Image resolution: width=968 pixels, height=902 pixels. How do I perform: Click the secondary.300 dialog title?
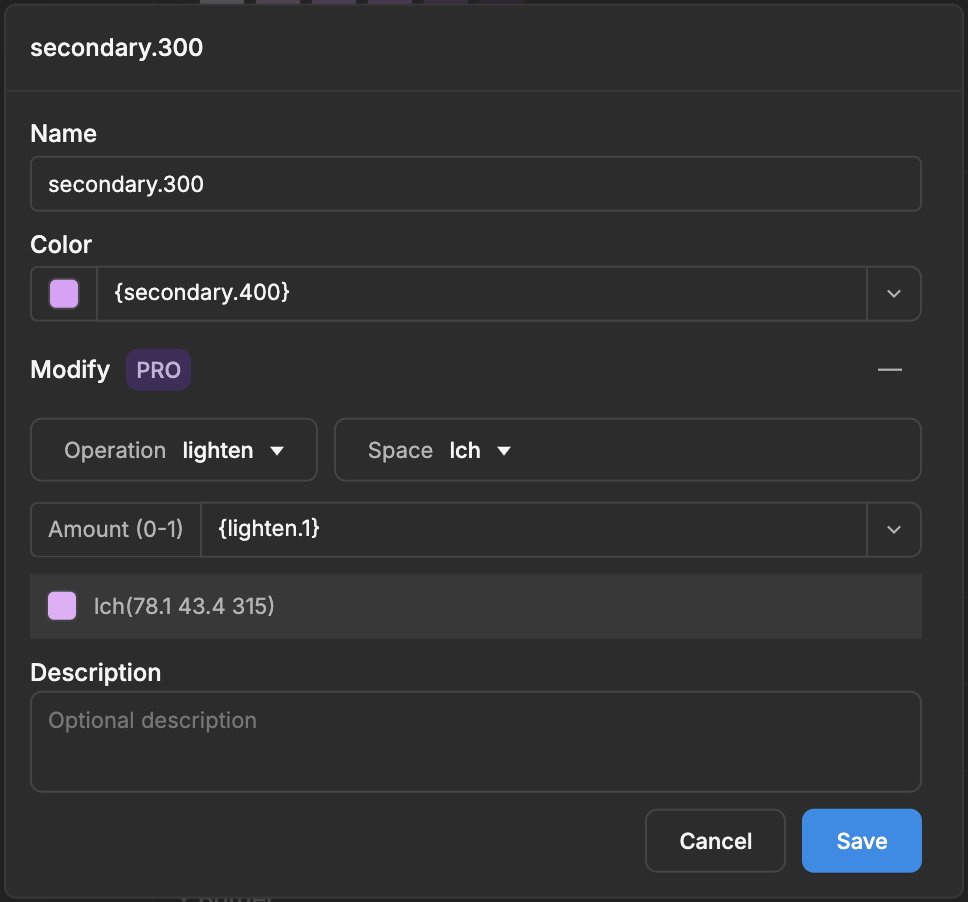coord(117,48)
